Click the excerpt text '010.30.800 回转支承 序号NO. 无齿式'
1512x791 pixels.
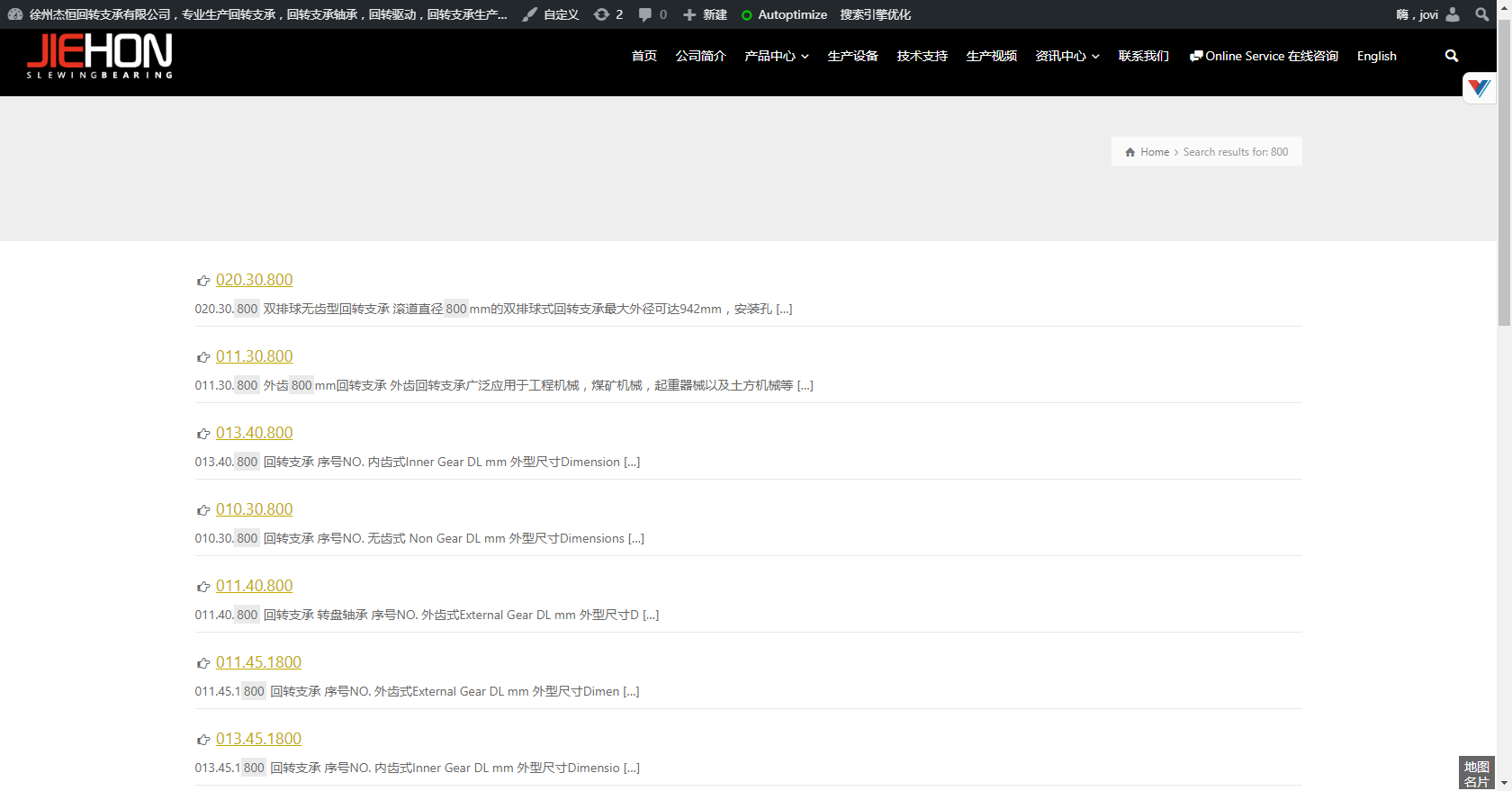tap(300, 538)
